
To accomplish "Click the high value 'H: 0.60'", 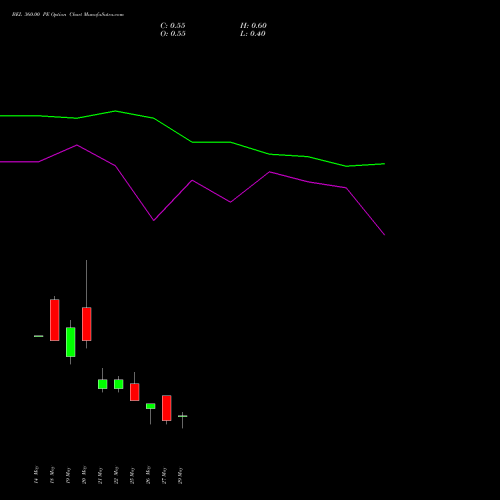I will tap(253, 26).
